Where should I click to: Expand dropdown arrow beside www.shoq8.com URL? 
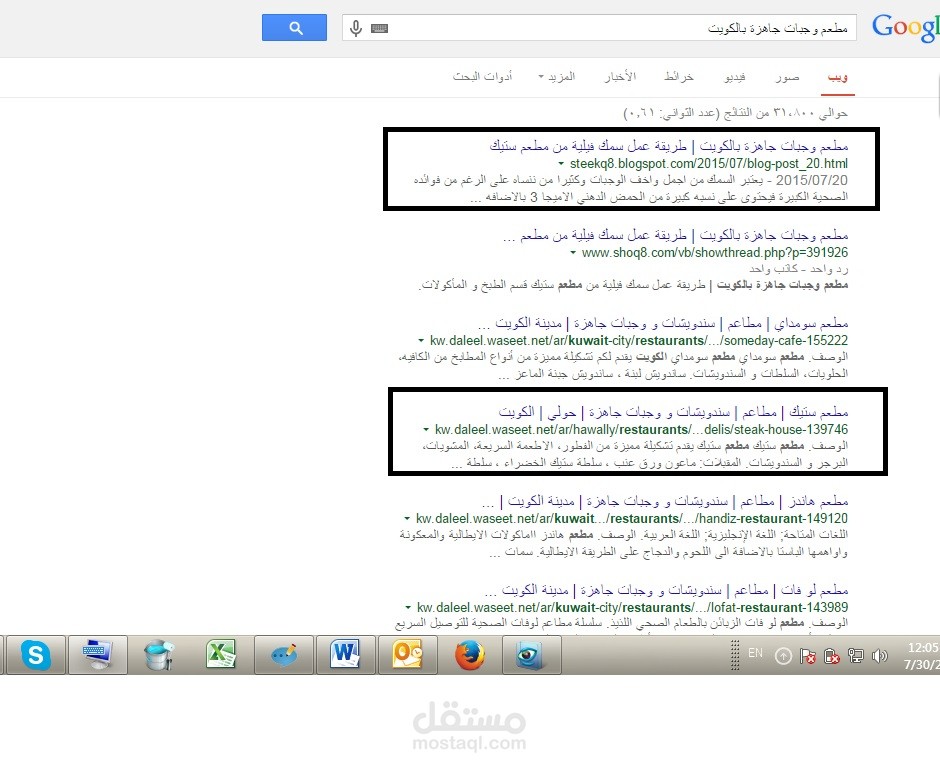tap(573, 252)
